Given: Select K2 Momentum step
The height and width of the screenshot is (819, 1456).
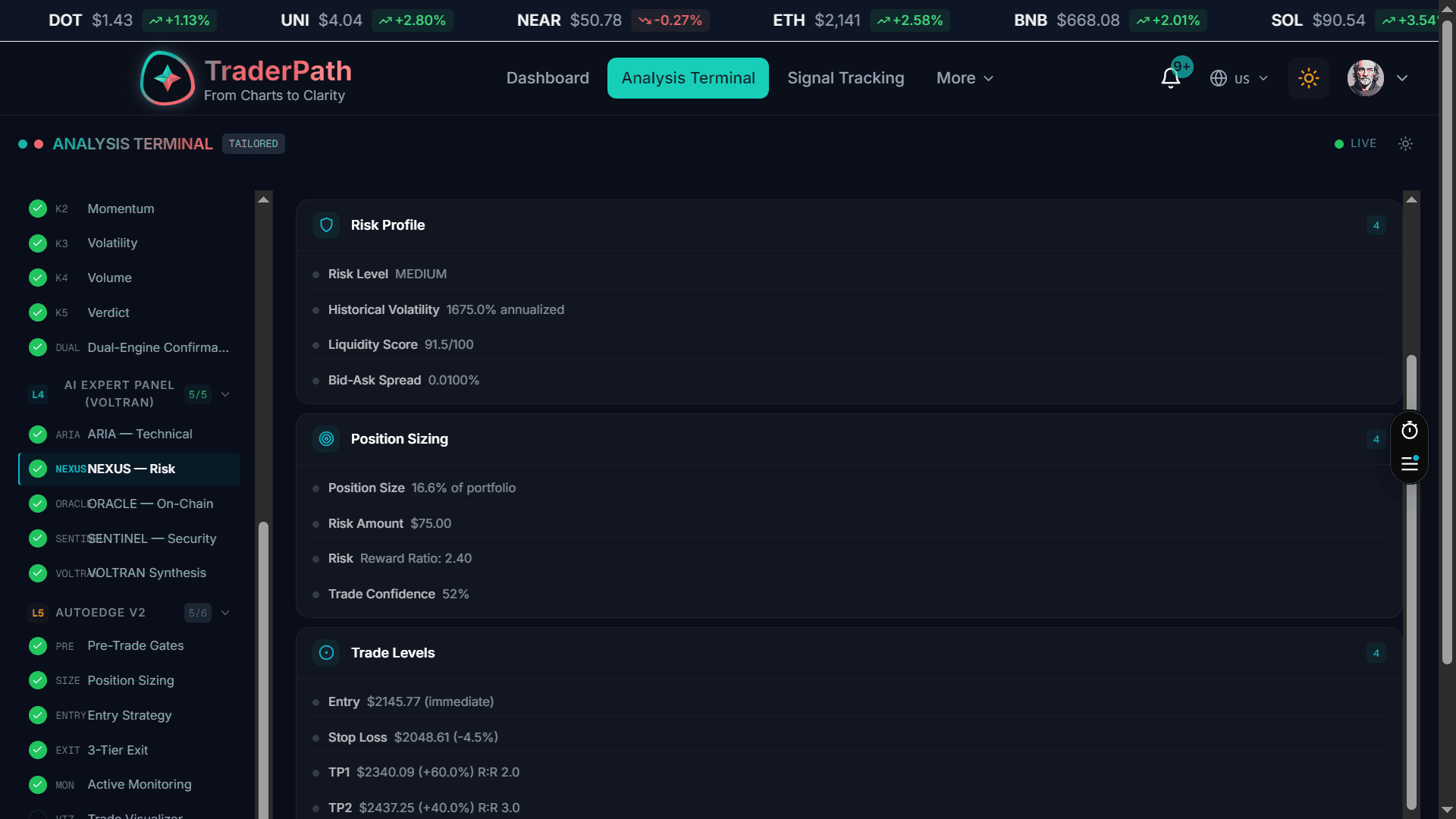Looking at the screenshot, I should (x=129, y=209).
